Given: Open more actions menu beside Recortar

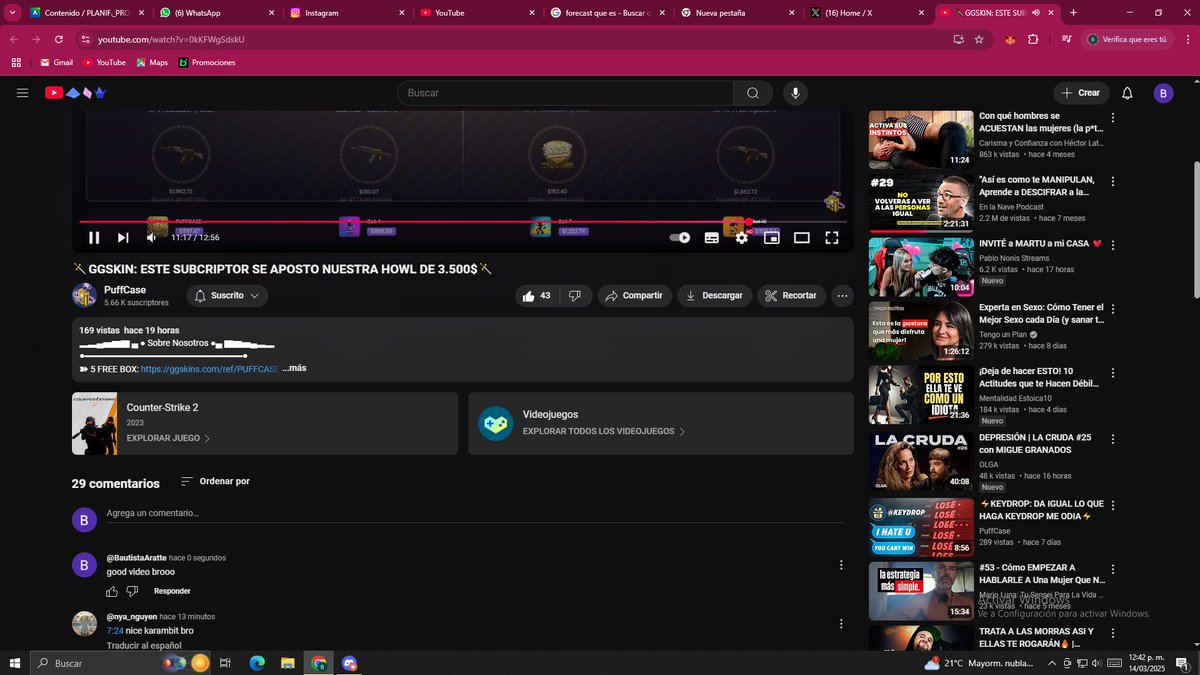Looking at the screenshot, I should [842, 296].
